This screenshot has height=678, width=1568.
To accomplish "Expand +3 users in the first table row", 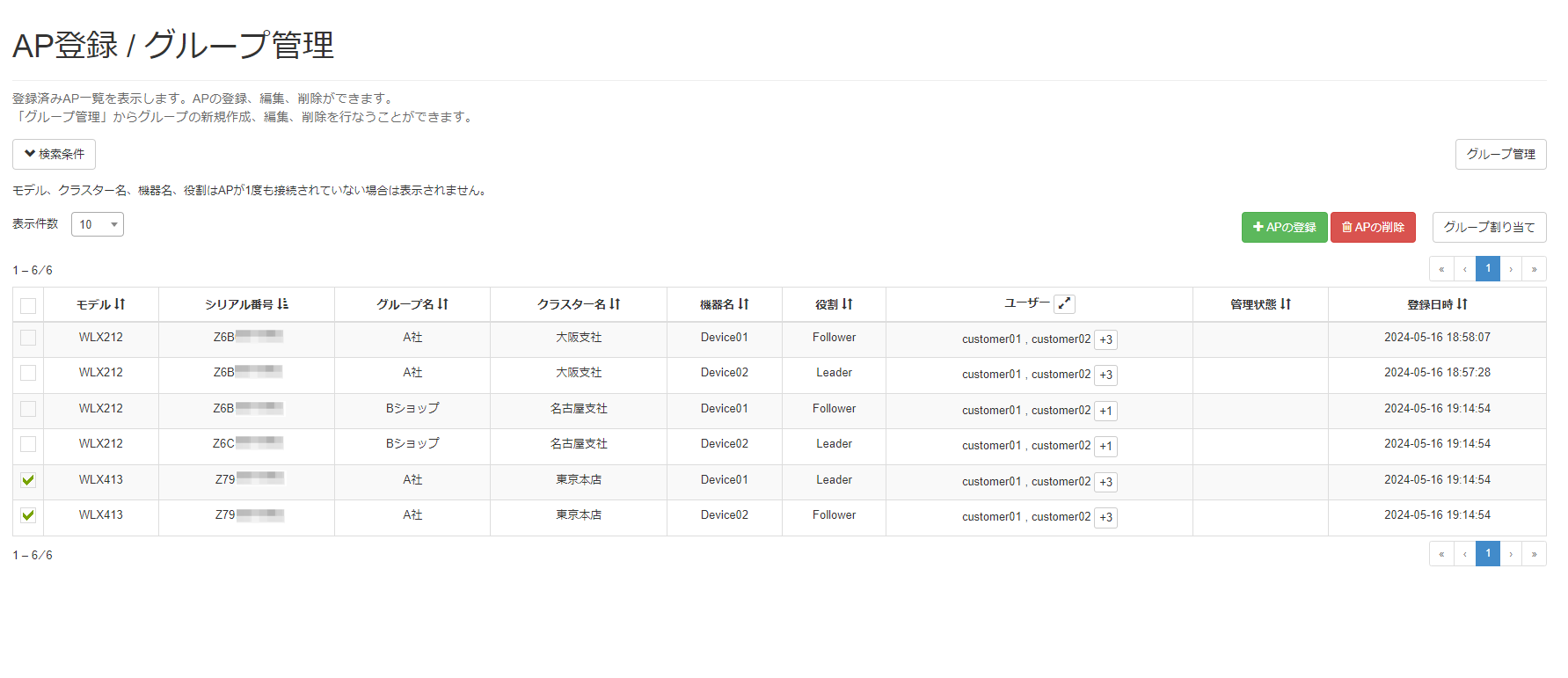I will point(1105,339).
